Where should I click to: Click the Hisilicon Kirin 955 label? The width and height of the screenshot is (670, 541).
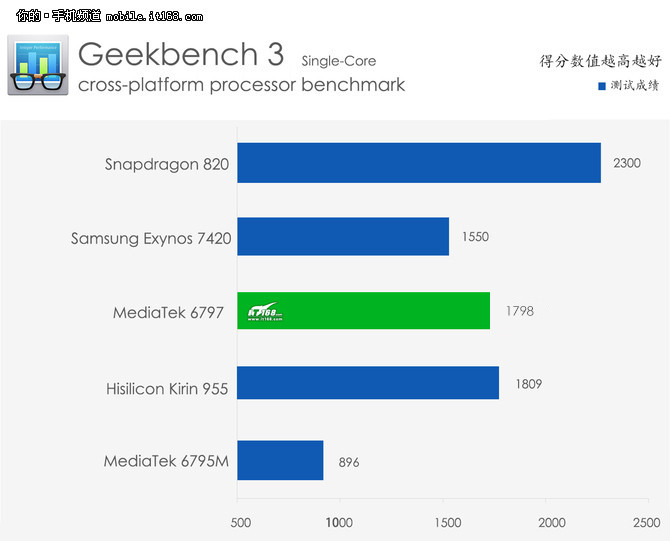point(167,388)
